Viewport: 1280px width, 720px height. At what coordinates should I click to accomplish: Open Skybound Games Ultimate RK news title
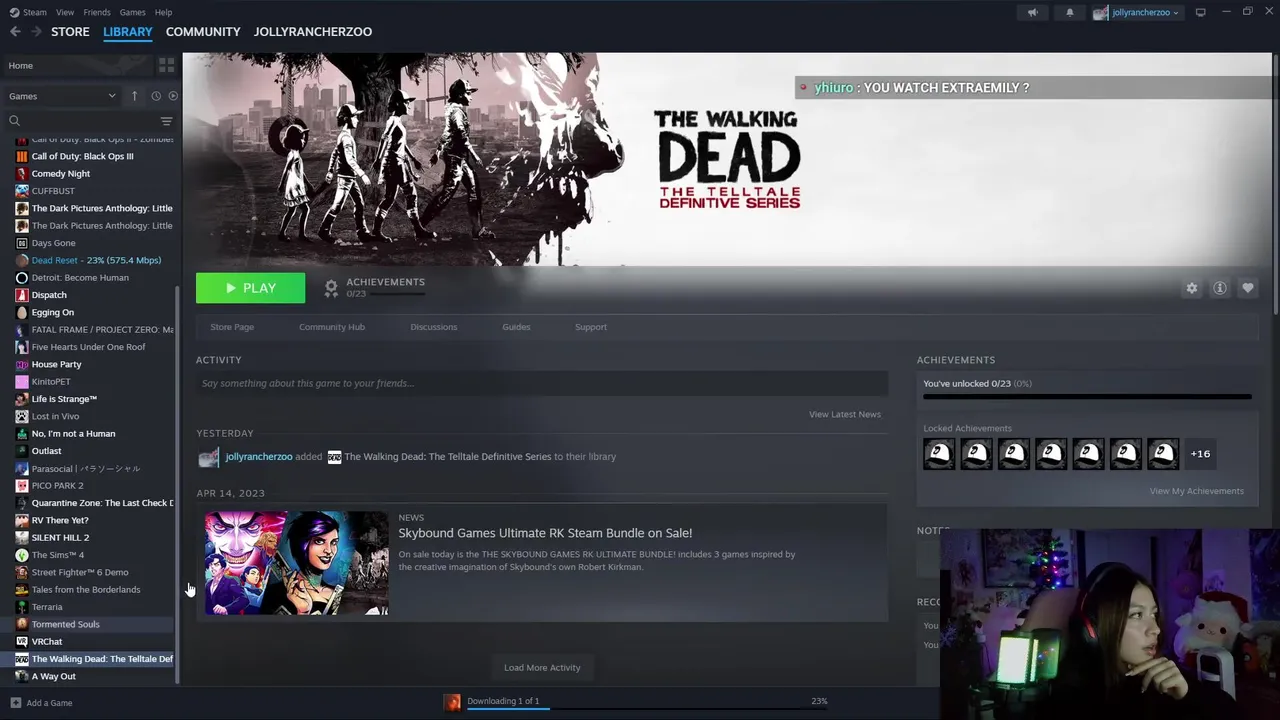click(x=545, y=533)
